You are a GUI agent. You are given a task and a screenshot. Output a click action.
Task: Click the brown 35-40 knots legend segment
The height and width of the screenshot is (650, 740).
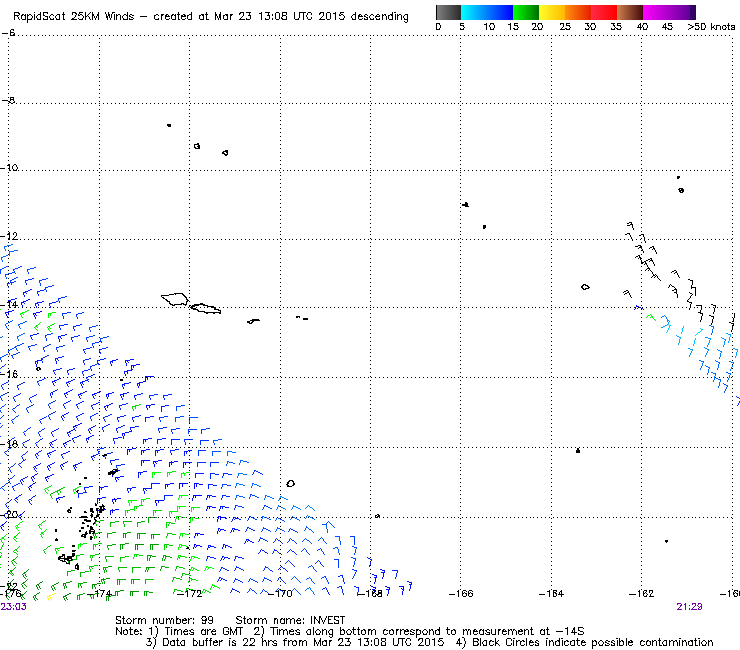coord(630,12)
